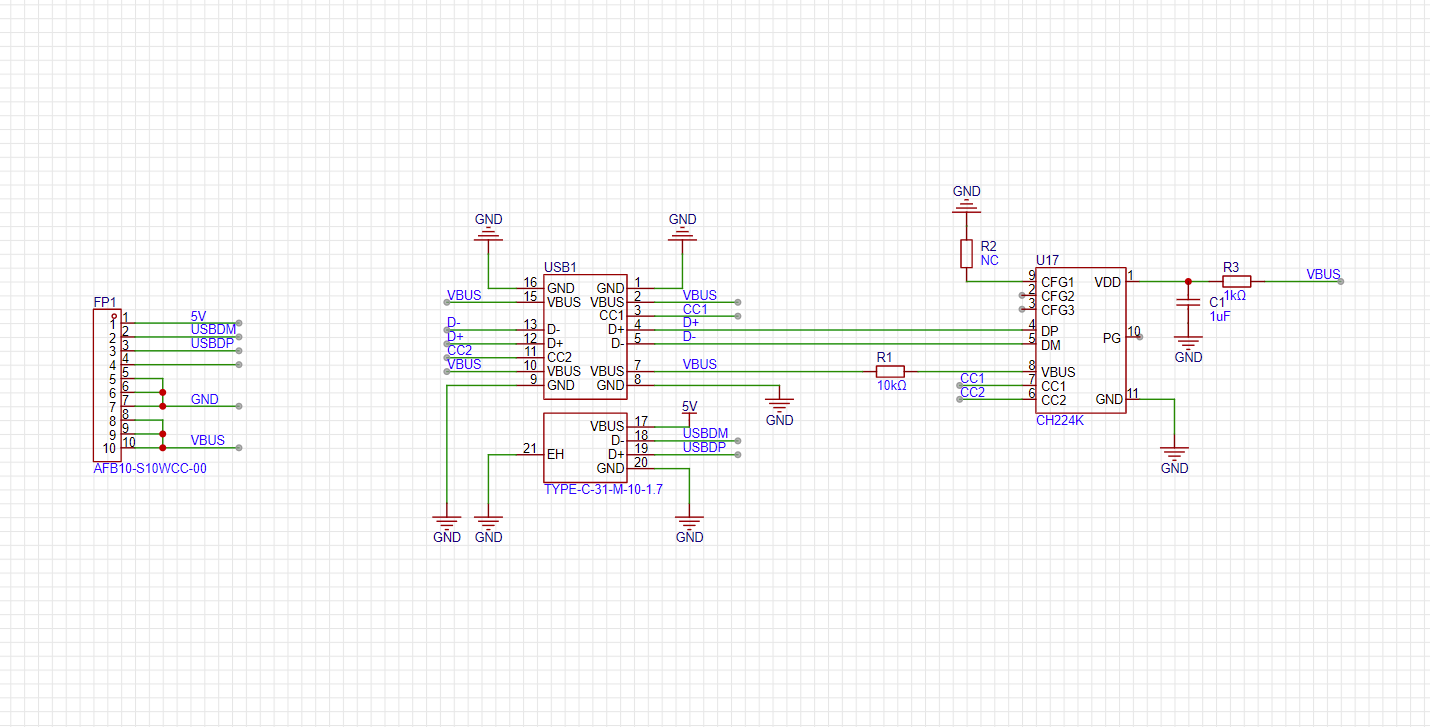Click the CH224K part name label
Image resolution: width=1430 pixels, height=727 pixels.
coord(1060,421)
